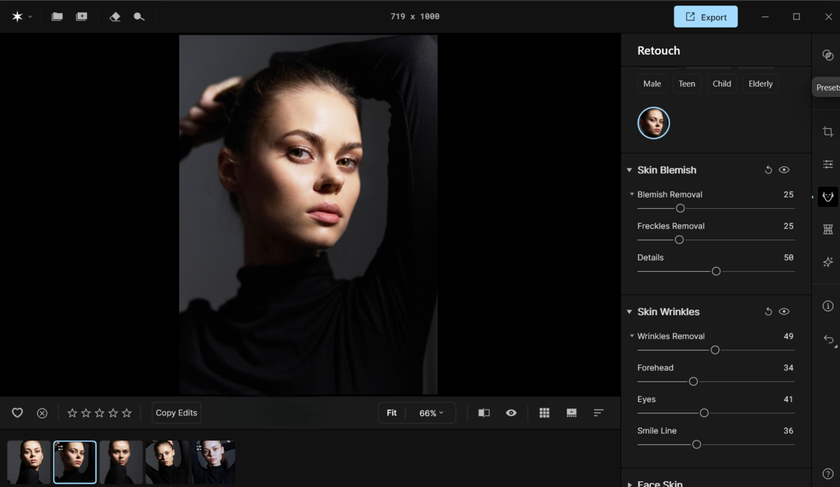Rate photo five stars
Viewport: 840px width, 487px height.
click(126, 413)
